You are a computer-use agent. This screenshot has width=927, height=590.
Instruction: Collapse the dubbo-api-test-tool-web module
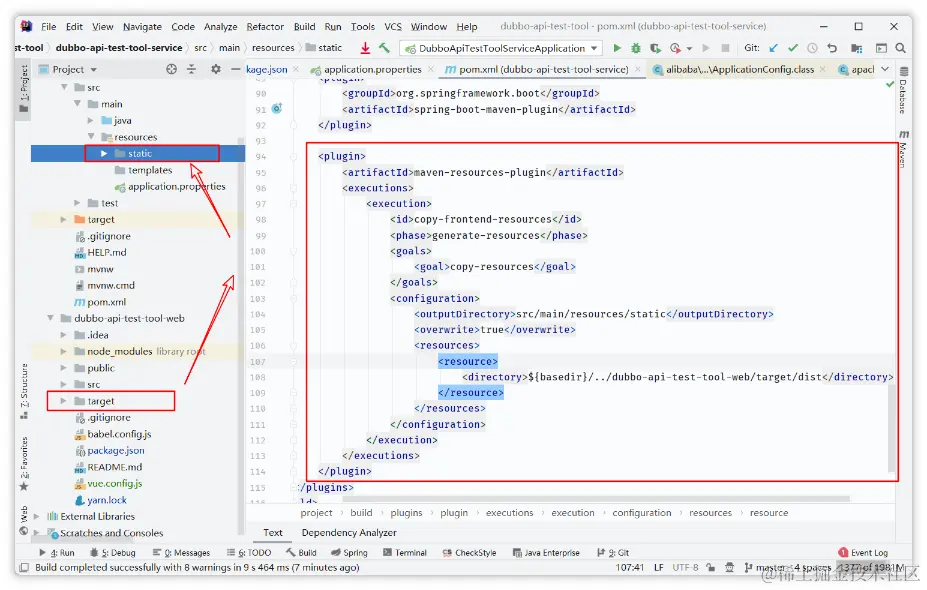[50, 318]
